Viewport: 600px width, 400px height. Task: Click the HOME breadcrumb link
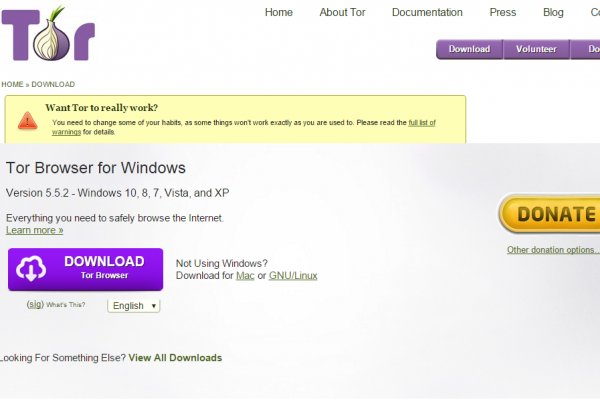pyautogui.click(x=12, y=84)
